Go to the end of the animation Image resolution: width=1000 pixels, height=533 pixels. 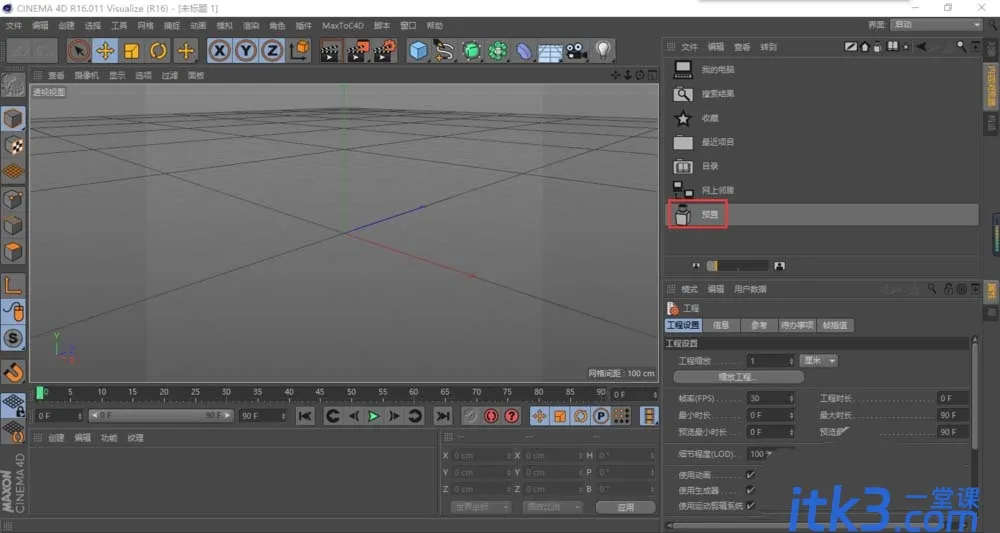443,416
